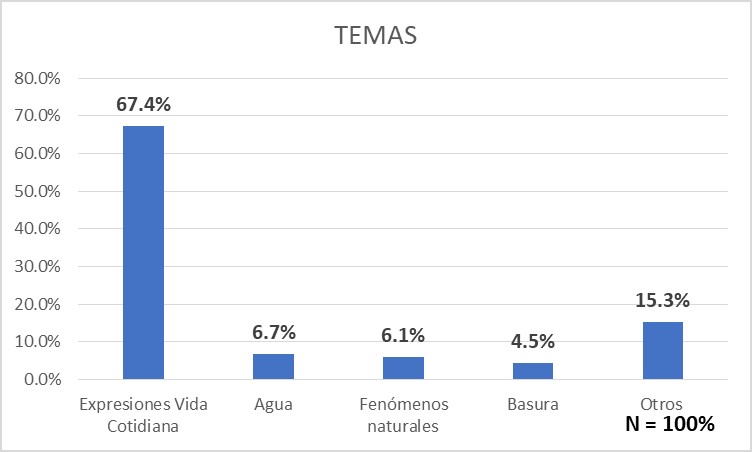Click the TEMAS chart title

click(375, 36)
